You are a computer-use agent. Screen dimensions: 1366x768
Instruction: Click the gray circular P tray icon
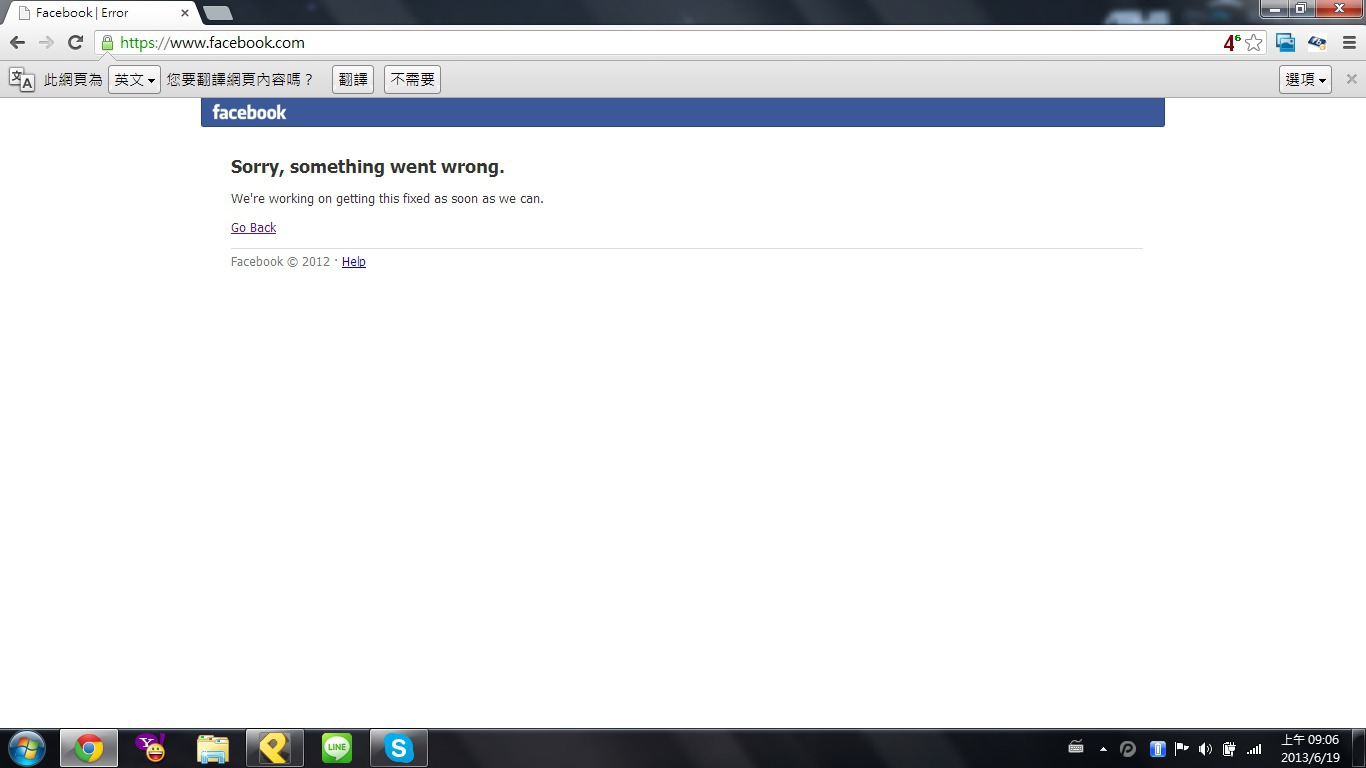pos(1128,749)
